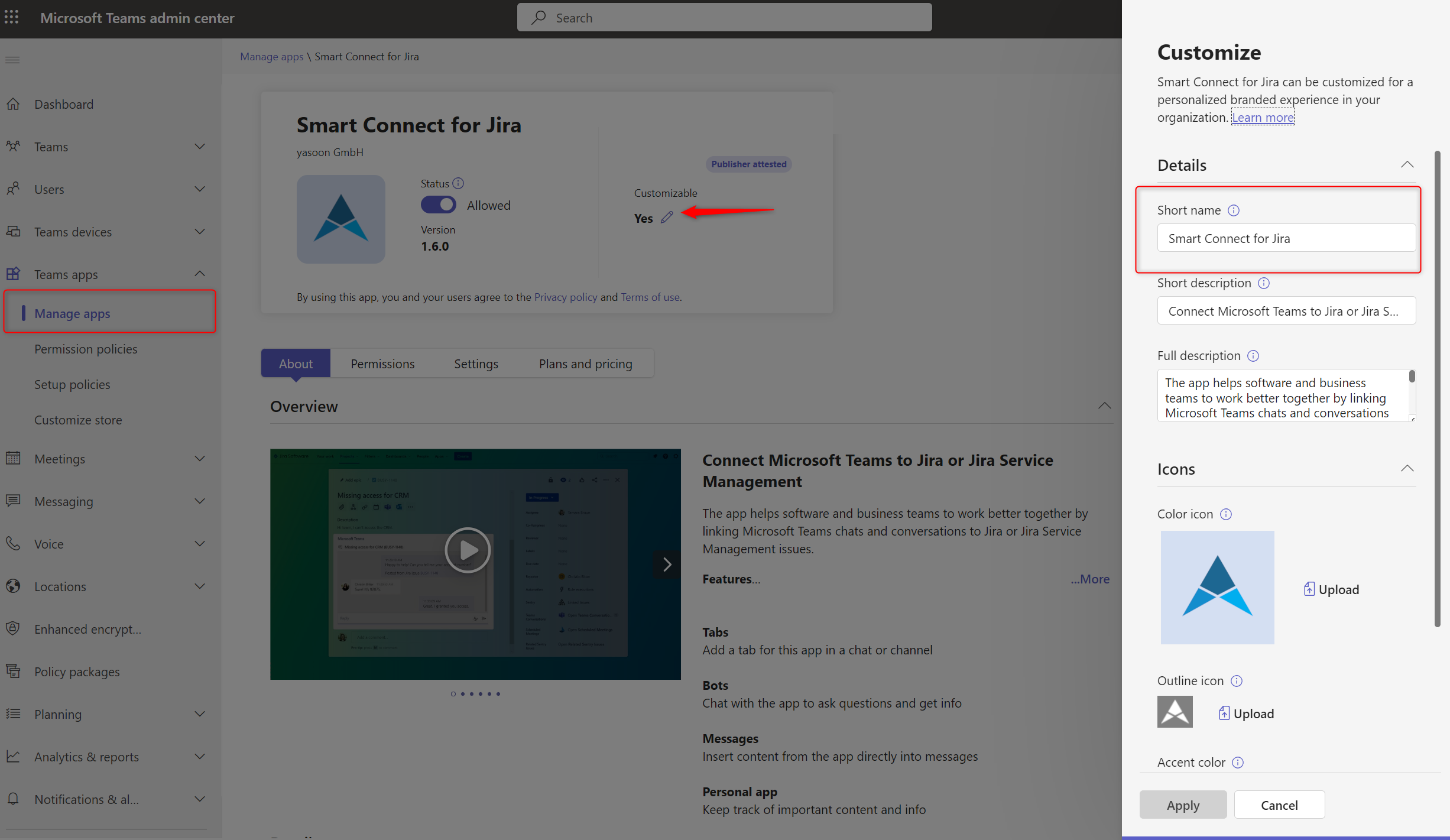Open the Plans and pricing tab
The height and width of the screenshot is (840, 1450).
click(x=585, y=364)
